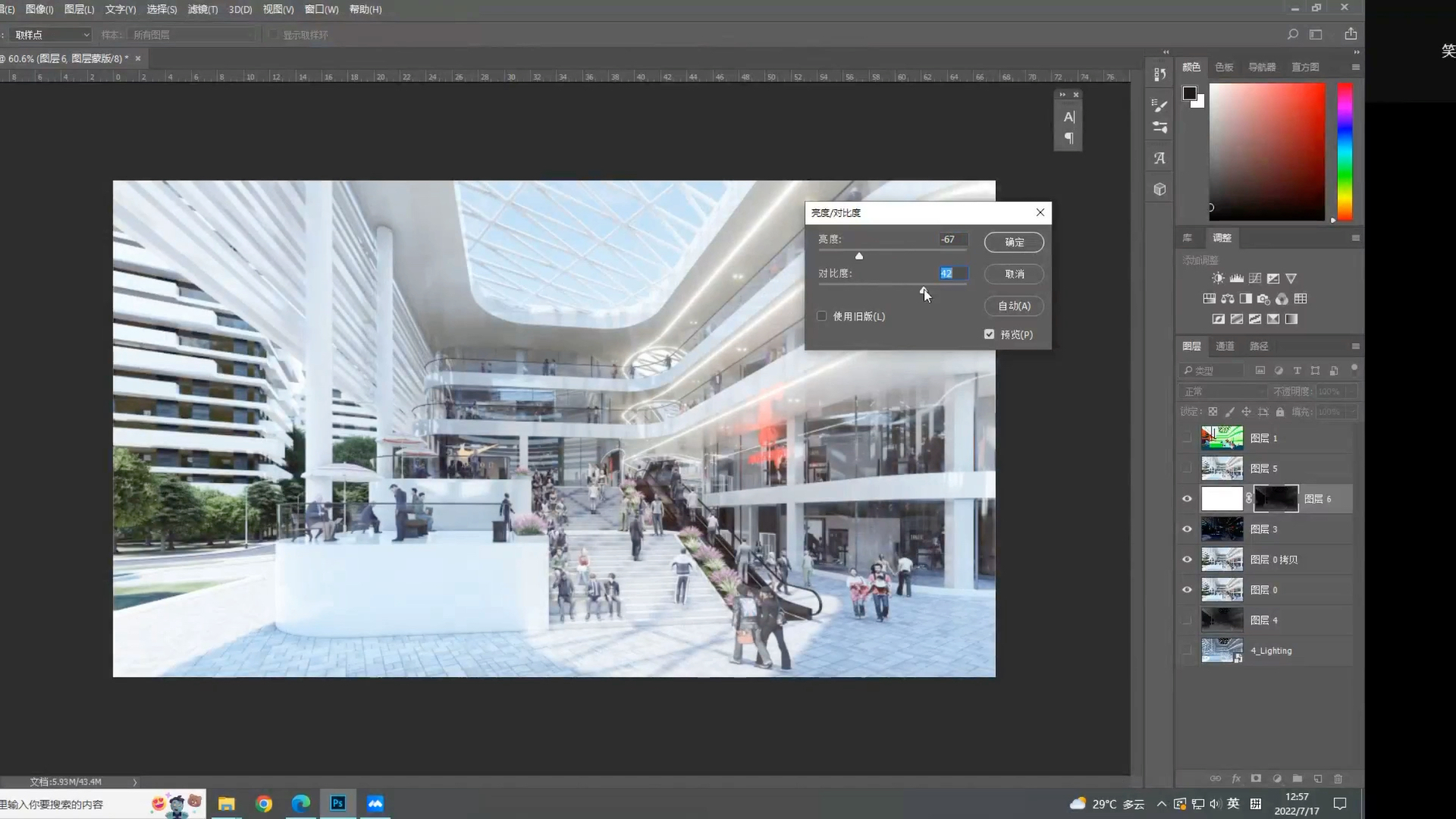1456x819 pixels.
Task: Add a Levels adjustment from histogram icon
Action: click(1236, 278)
